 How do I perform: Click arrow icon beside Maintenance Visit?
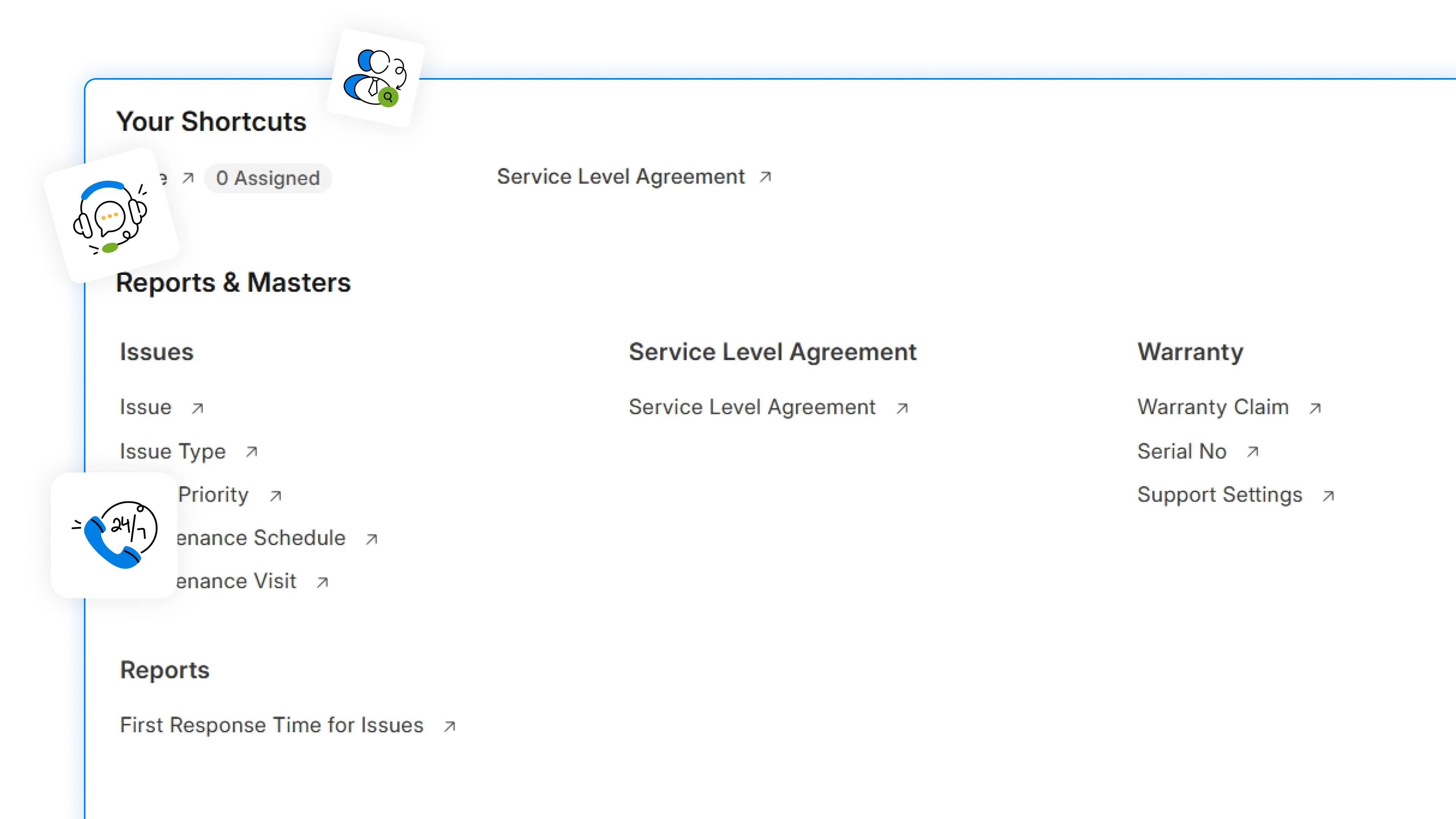click(x=322, y=582)
